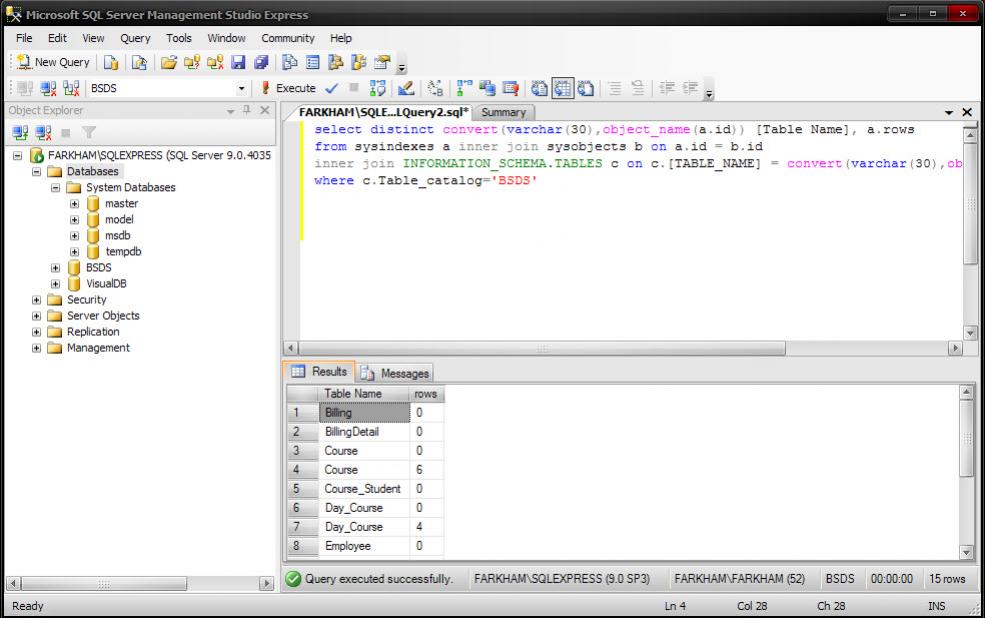Click the Execute button

point(288,88)
